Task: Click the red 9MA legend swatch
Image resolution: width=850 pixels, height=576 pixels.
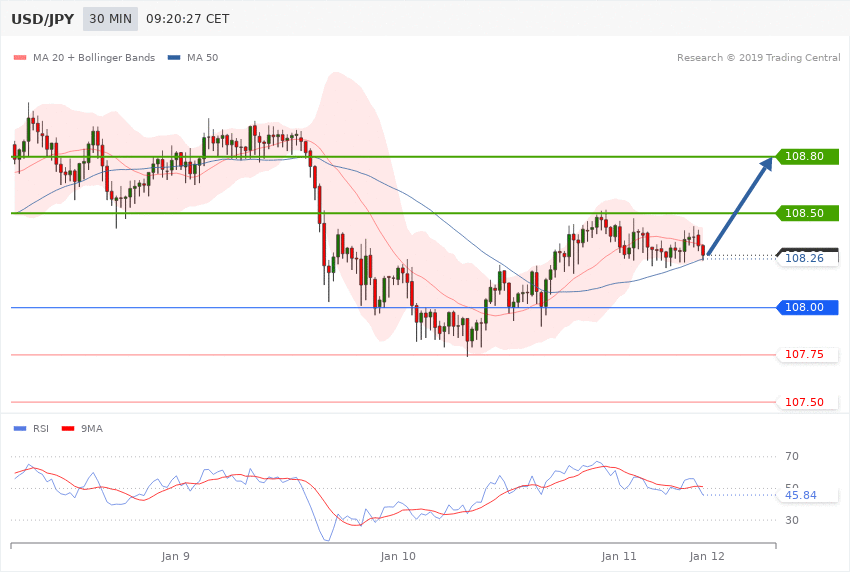Action: (x=68, y=429)
